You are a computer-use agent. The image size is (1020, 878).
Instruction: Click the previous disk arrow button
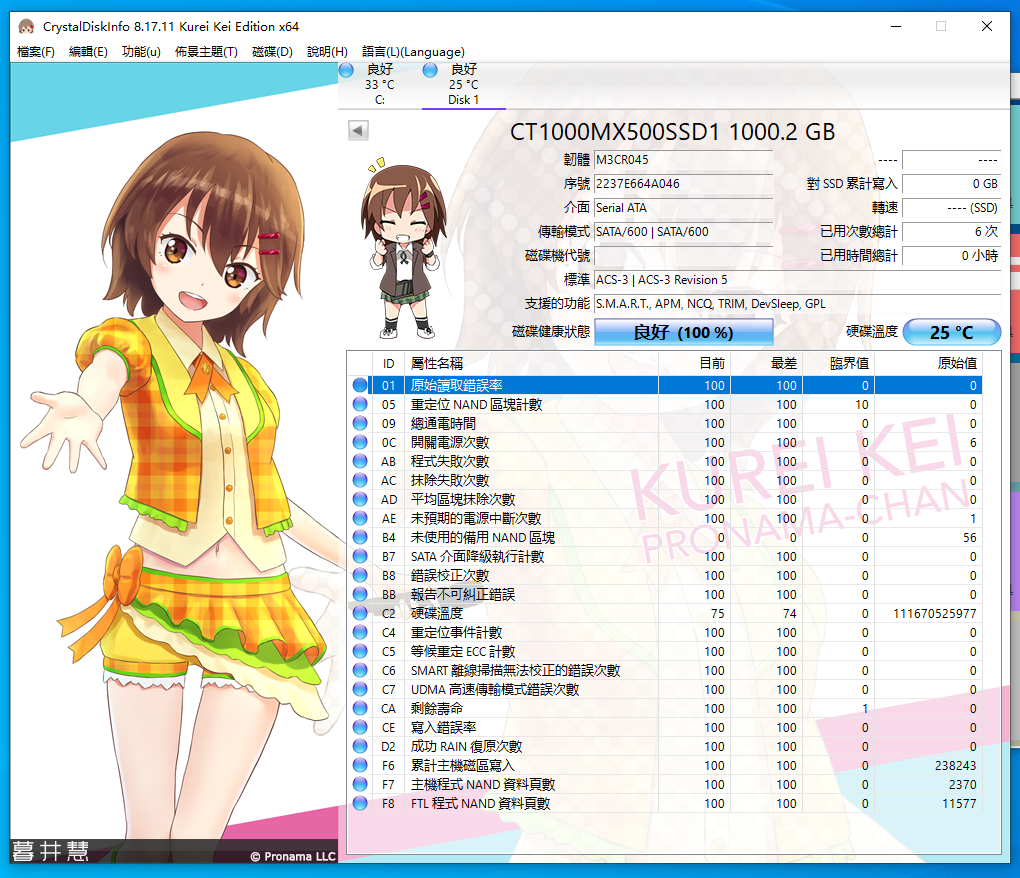[358, 130]
